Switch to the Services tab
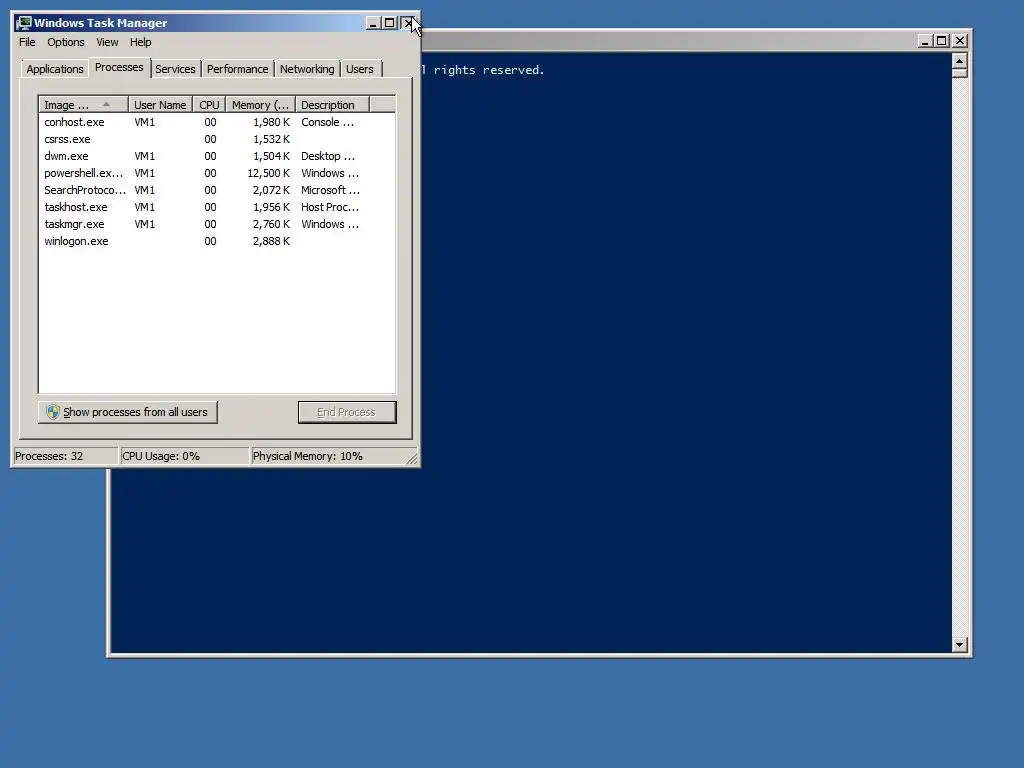This screenshot has width=1024, height=768. click(175, 69)
